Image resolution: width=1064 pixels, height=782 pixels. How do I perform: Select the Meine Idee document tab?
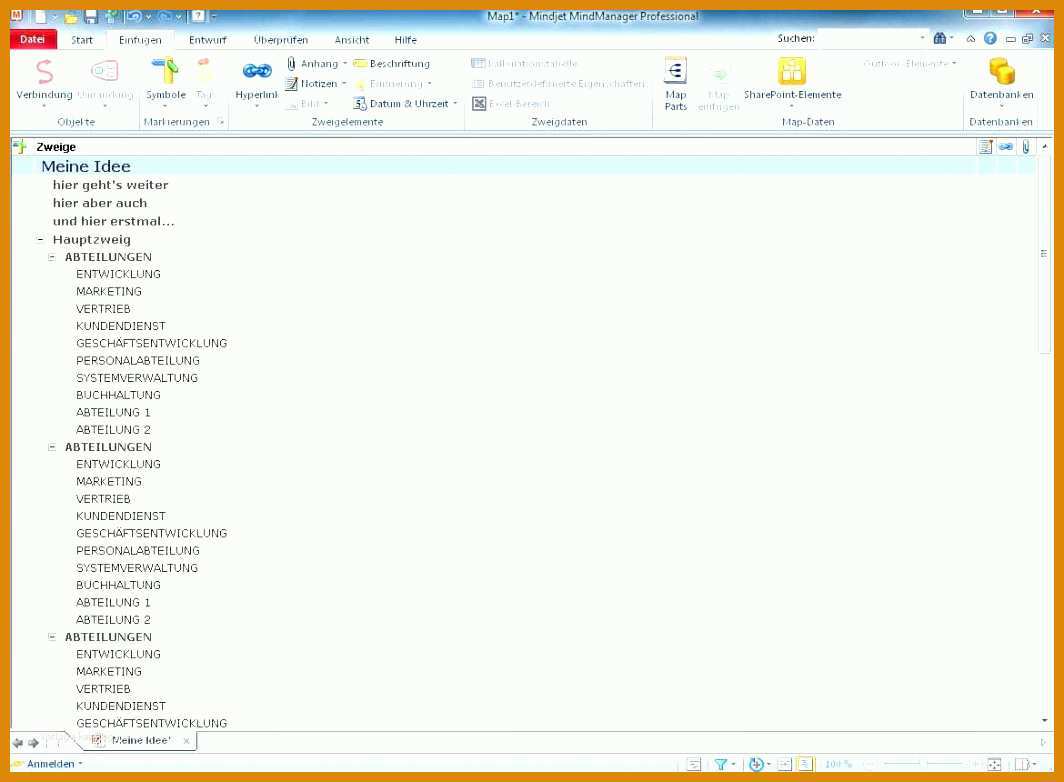(x=141, y=741)
